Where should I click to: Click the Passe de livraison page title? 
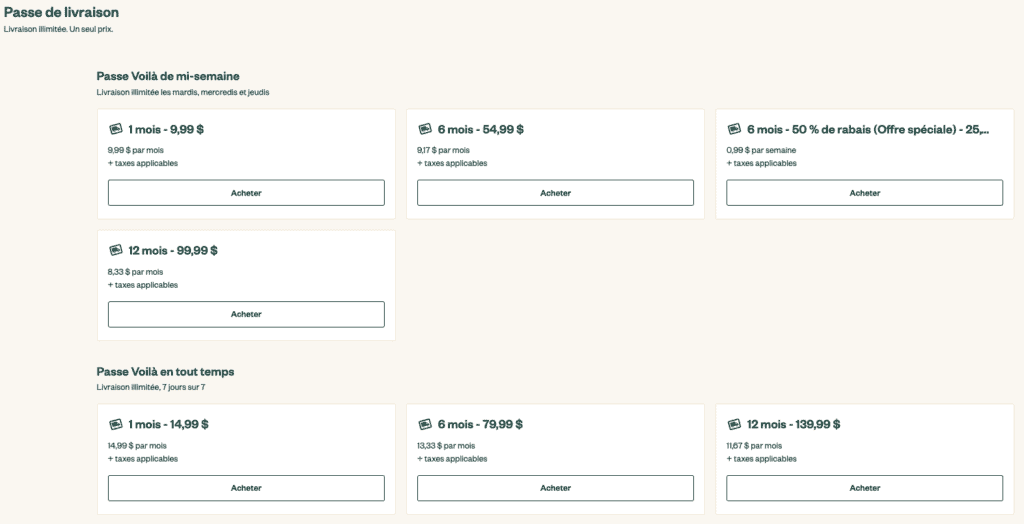pyautogui.click(x=61, y=12)
